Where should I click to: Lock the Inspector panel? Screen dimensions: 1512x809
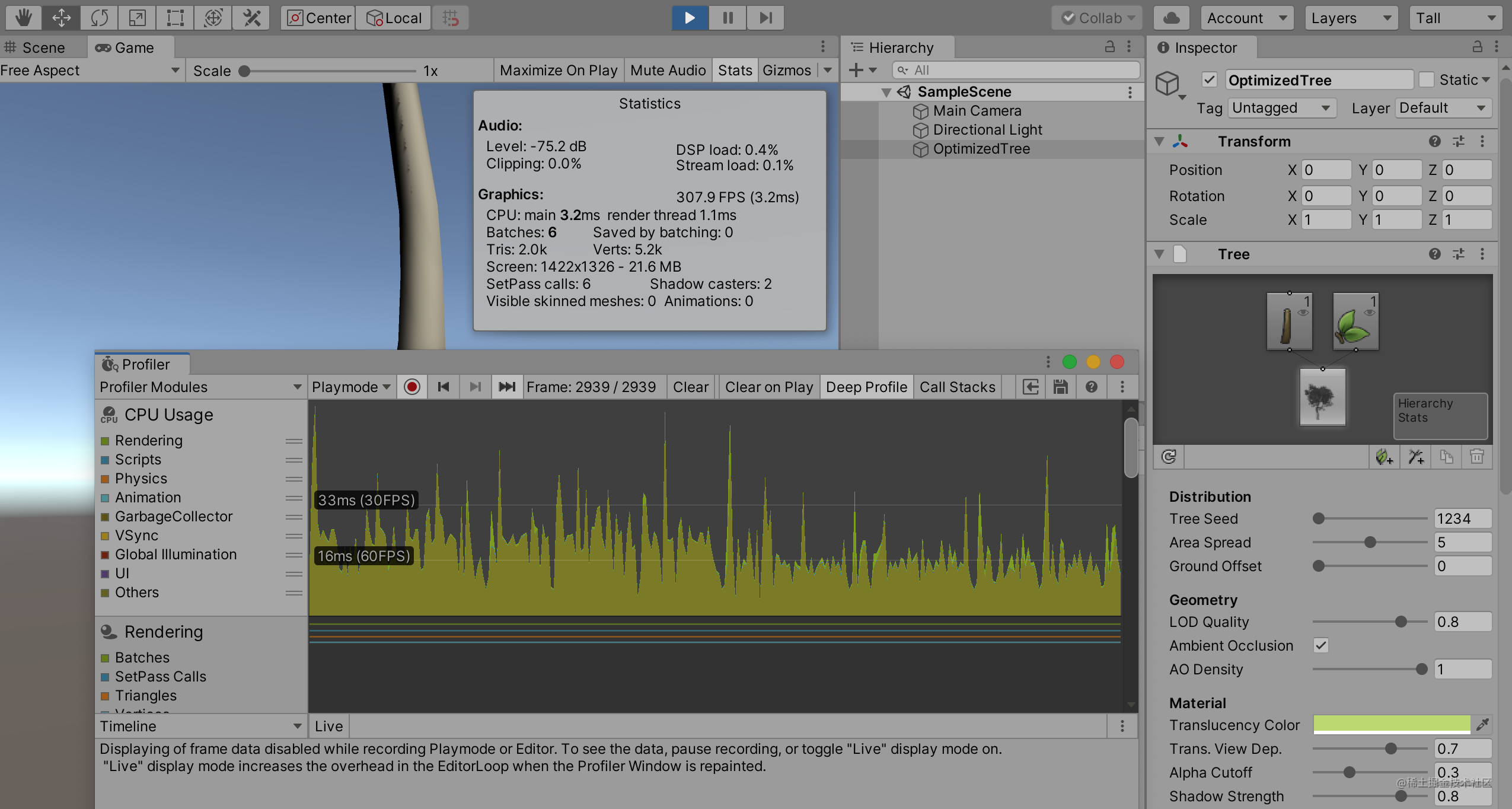click(1477, 47)
